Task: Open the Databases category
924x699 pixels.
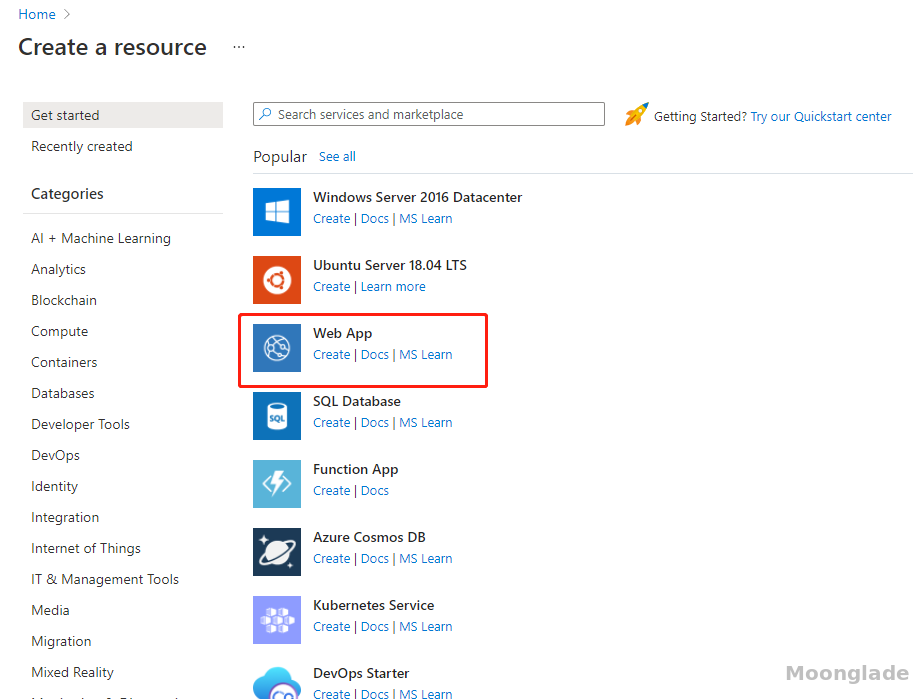Action: point(62,393)
